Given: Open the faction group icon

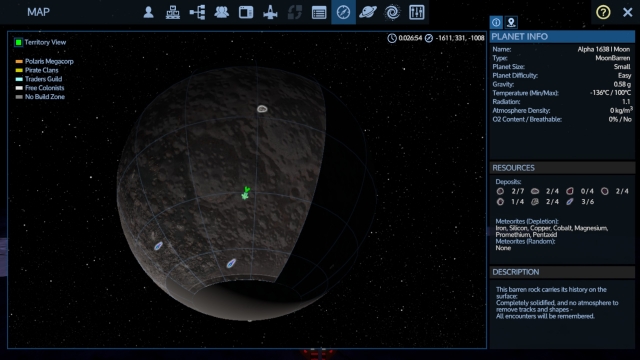Looking at the screenshot, I should [x=222, y=12].
